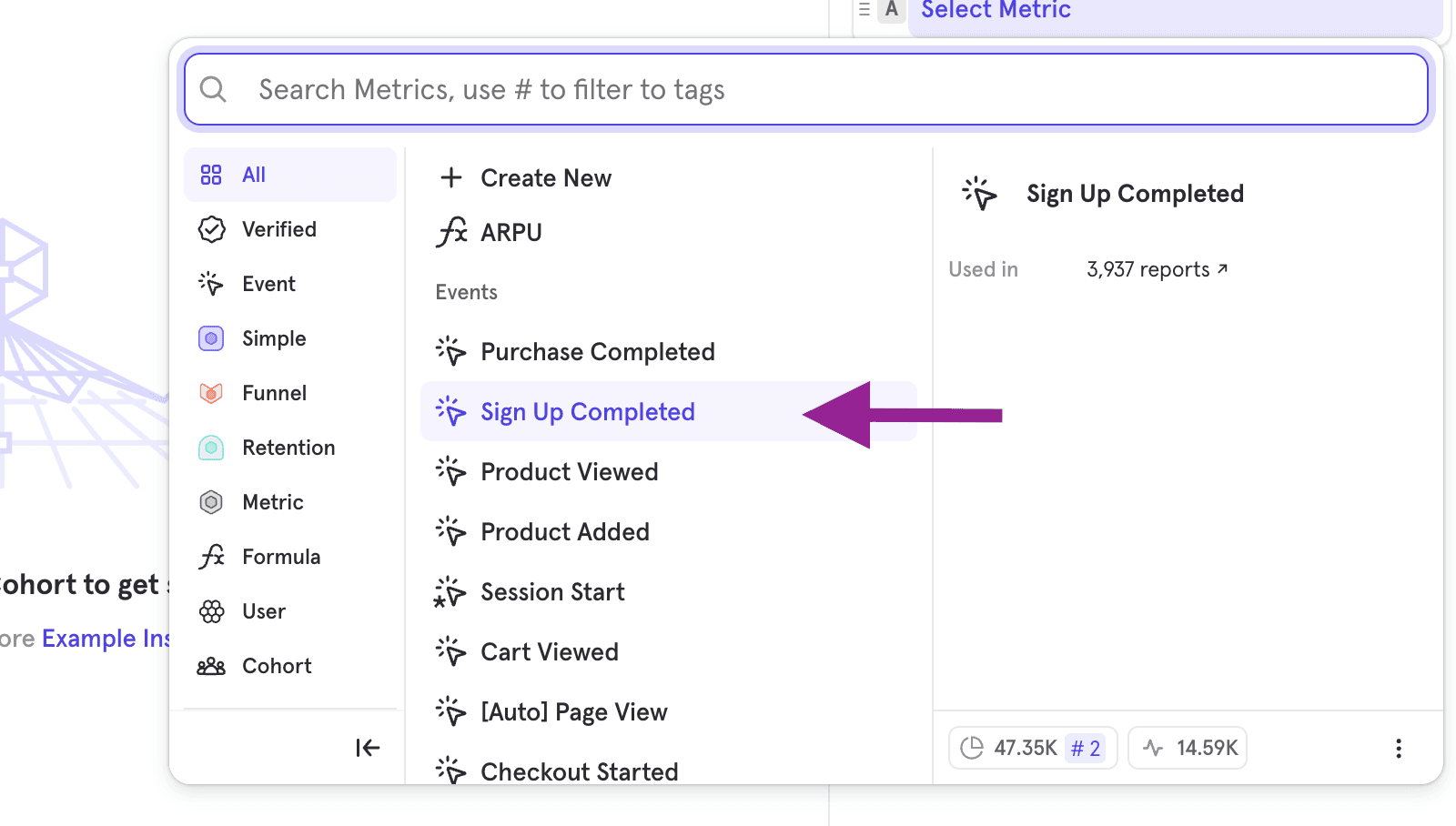The image size is (1456, 826).
Task: Click the Event category icon
Action: pyautogui.click(x=211, y=284)
